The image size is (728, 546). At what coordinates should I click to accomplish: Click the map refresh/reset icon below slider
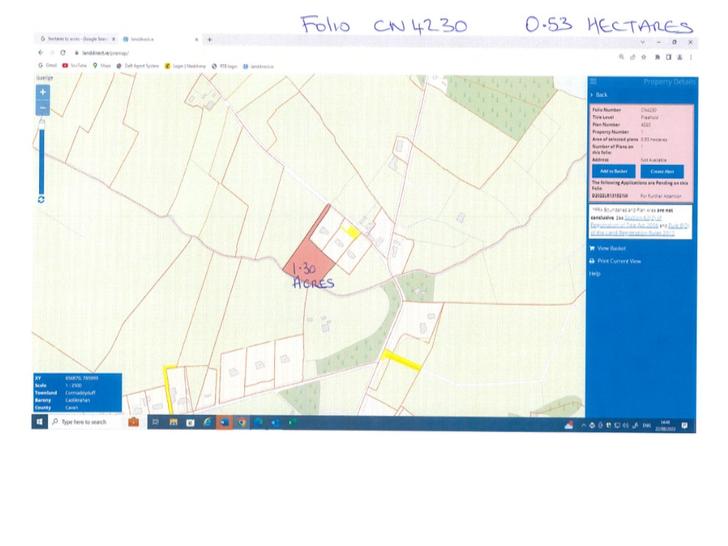(41, 199)
